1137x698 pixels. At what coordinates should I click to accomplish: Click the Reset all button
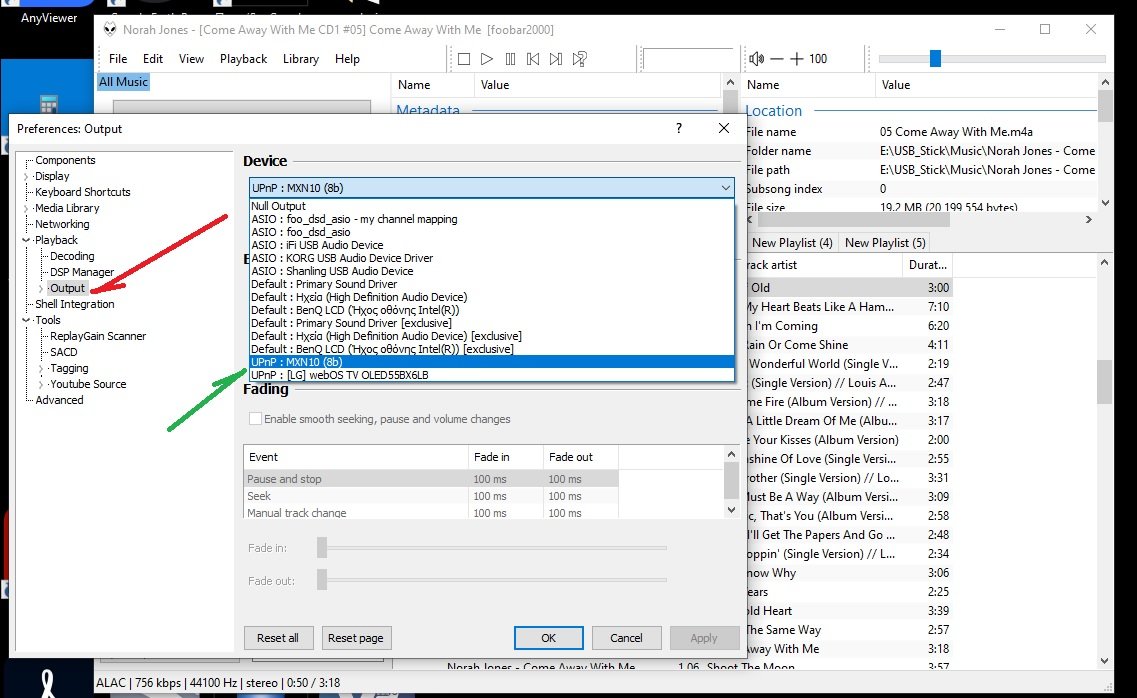278,637
